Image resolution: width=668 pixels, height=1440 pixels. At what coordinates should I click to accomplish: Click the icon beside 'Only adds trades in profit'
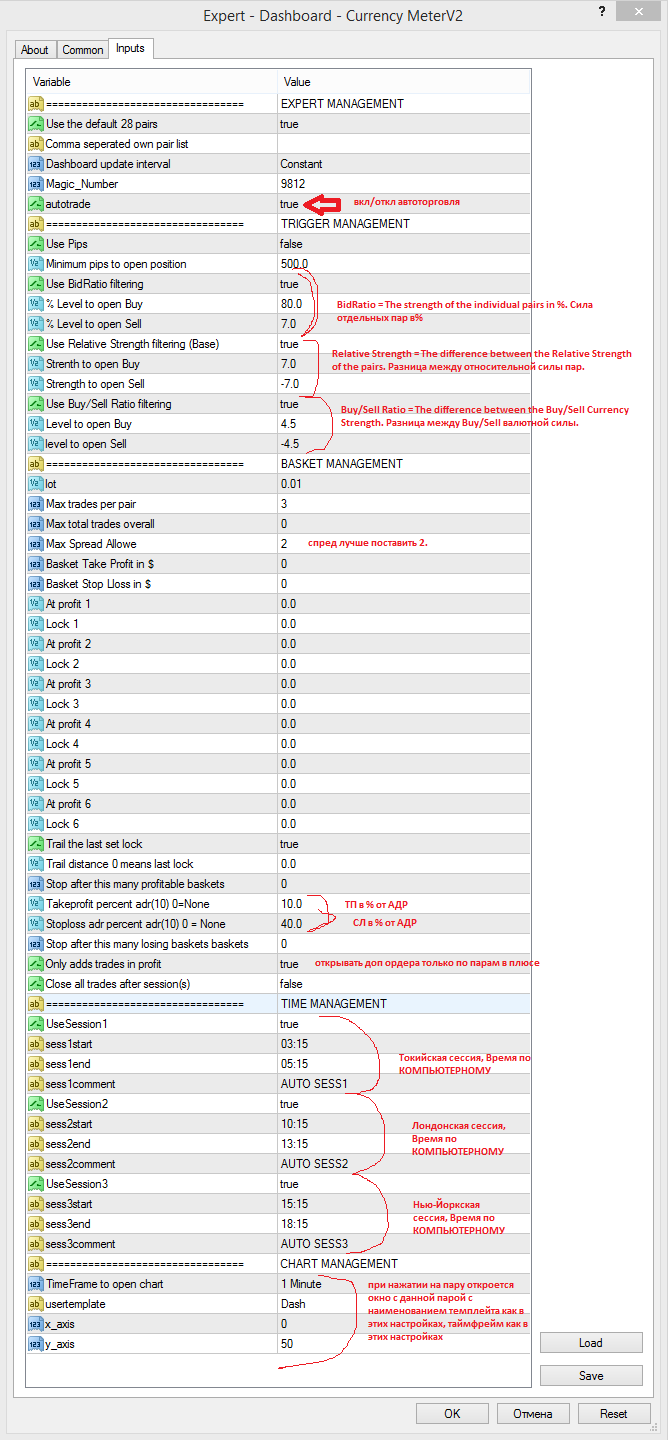click(x=35, y=964)
